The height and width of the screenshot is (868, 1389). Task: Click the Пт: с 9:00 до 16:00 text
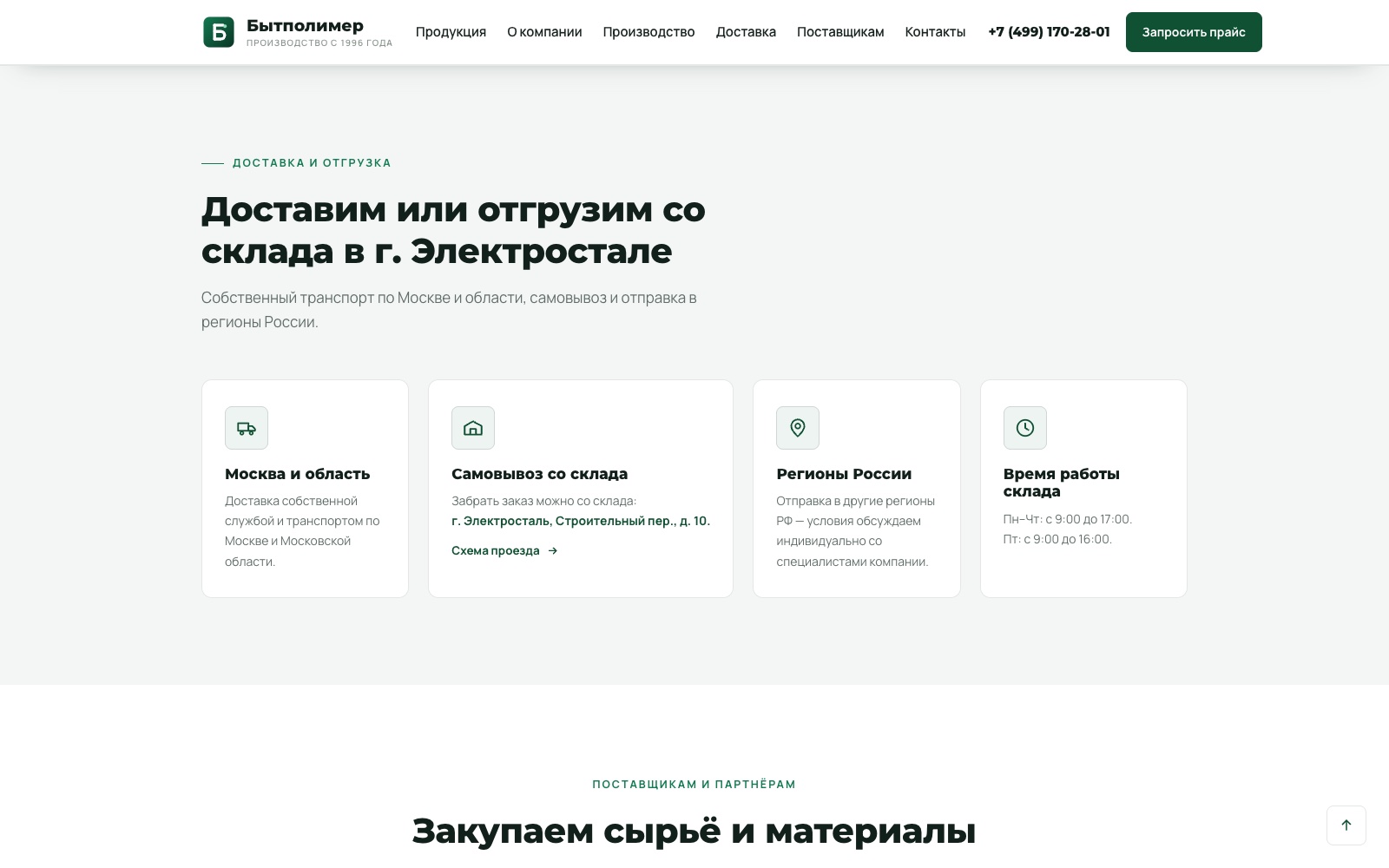(1057, 539)
